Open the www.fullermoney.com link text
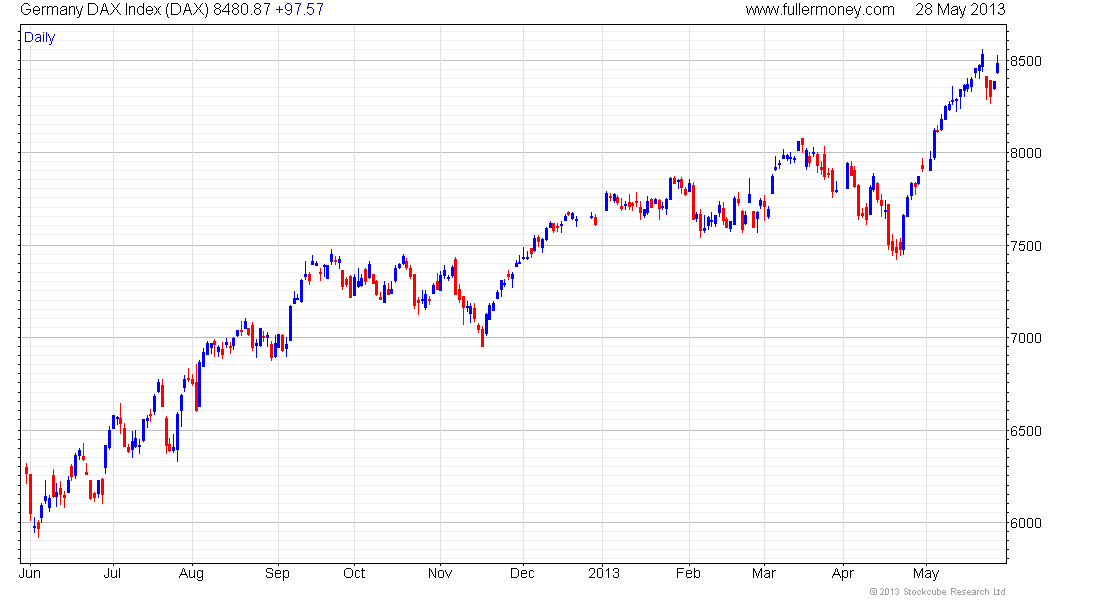 [x=819, y=10]
